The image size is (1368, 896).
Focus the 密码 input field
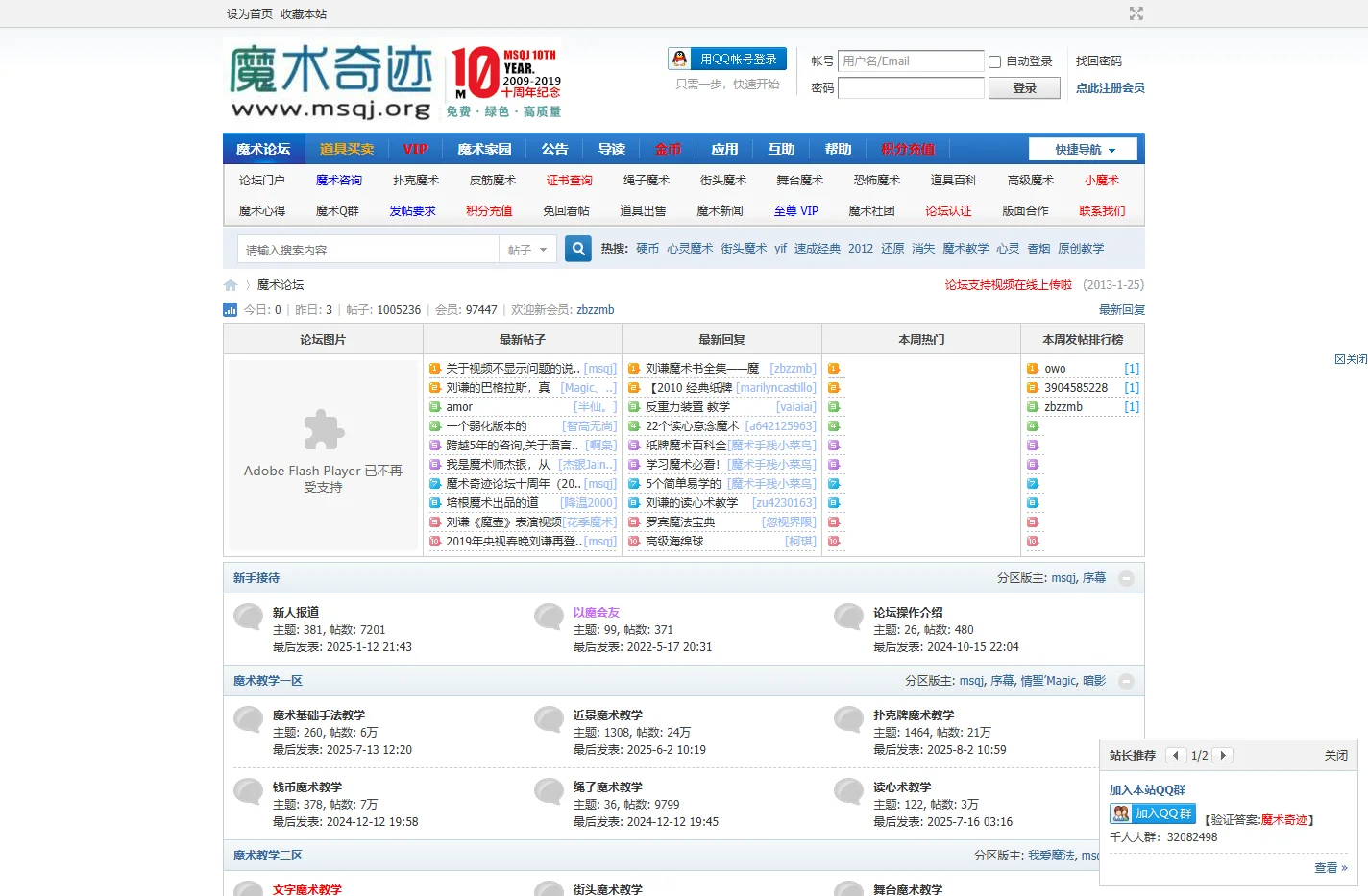[911, 88]
